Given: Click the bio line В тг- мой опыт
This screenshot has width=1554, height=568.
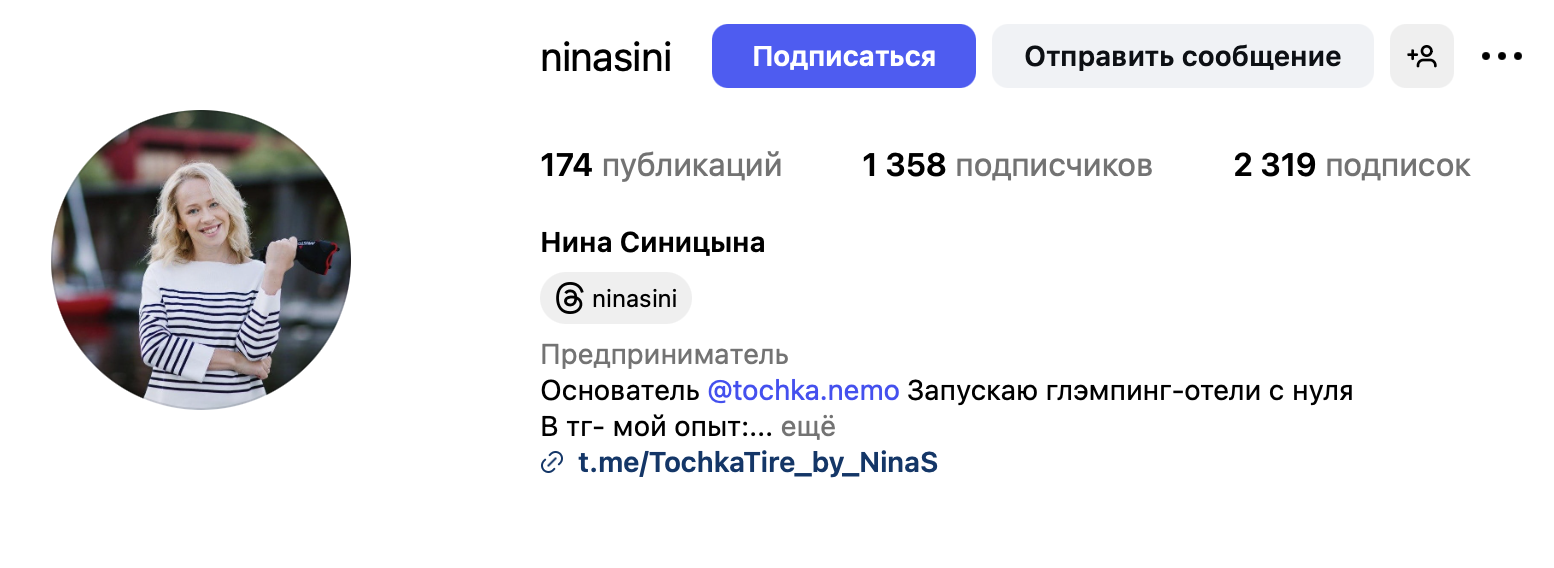Looking at the screenshot, I should coord(655,427).
